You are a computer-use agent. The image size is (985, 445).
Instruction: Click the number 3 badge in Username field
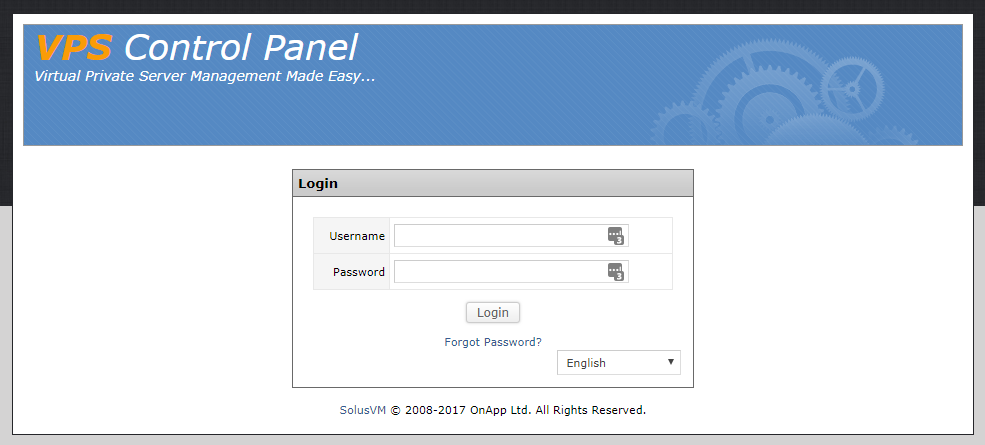[x=619, y=240]
